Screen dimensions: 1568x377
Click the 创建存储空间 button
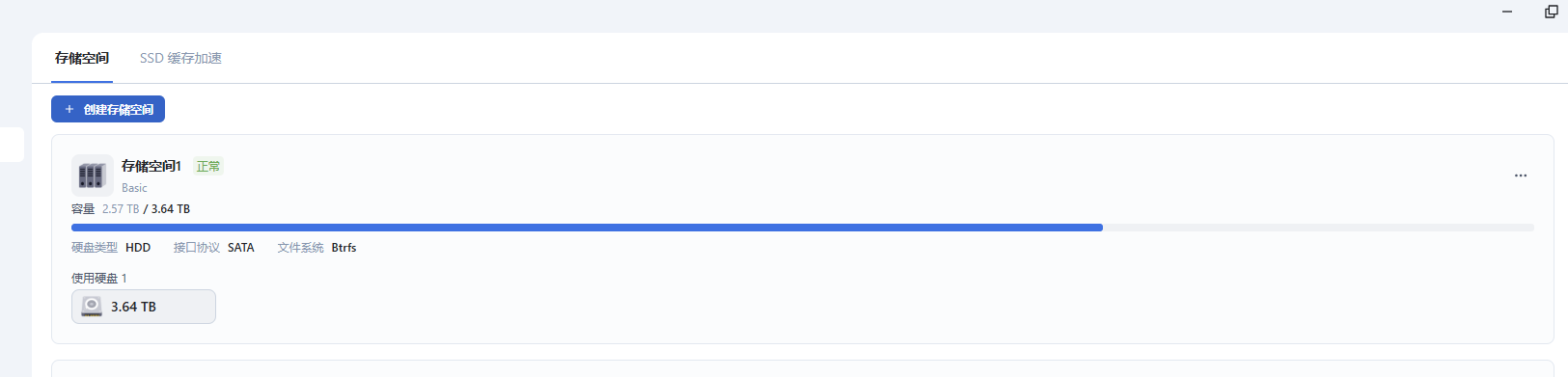coord(108,109)
